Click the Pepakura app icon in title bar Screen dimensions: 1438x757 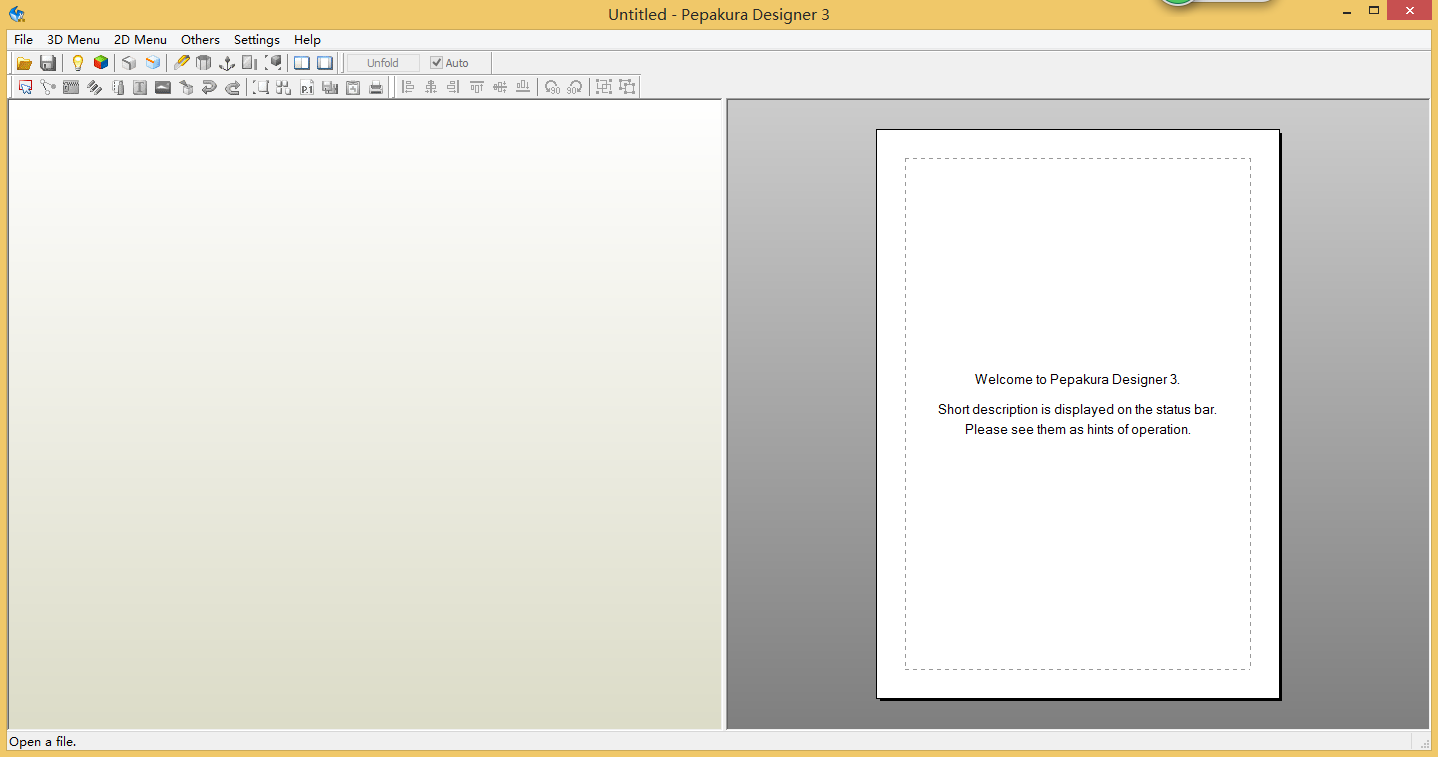pyautogui.click(x=17, y=14)
